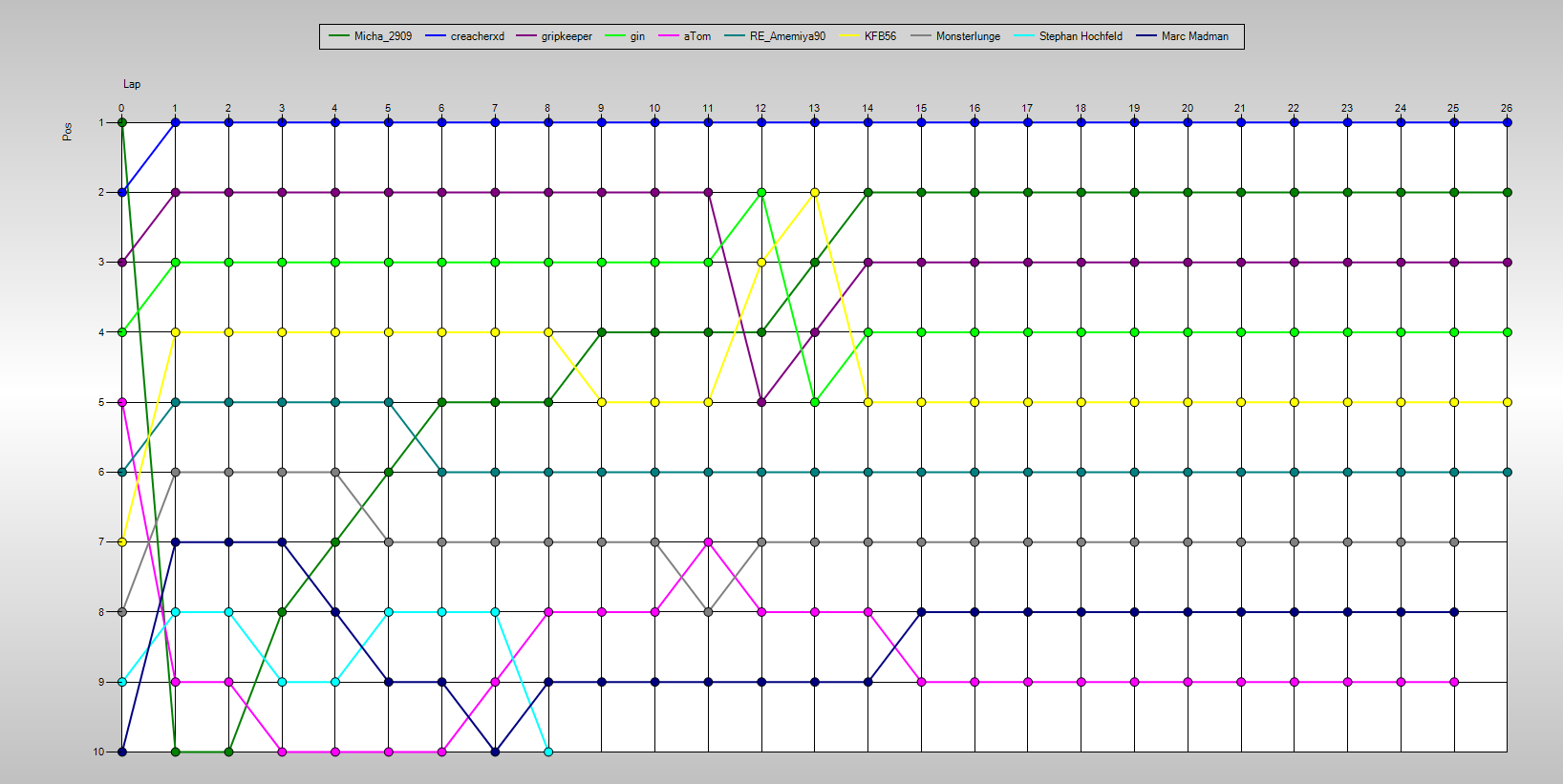
Task: Click position 1 label on Pos axis
Action: pyautogui.click(x=101, y=122)
